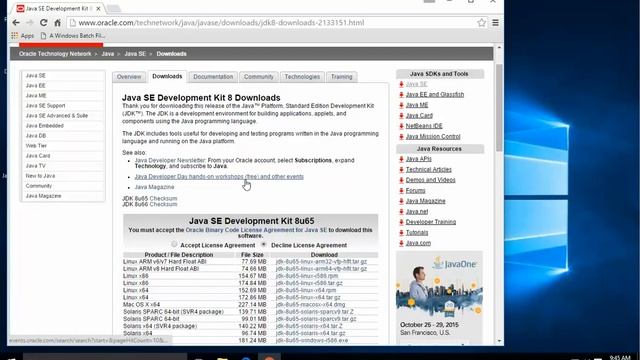Screen dimensions: 640x360
Task: Switch to the Documentation tab
Action: click(x=213, y=77)
